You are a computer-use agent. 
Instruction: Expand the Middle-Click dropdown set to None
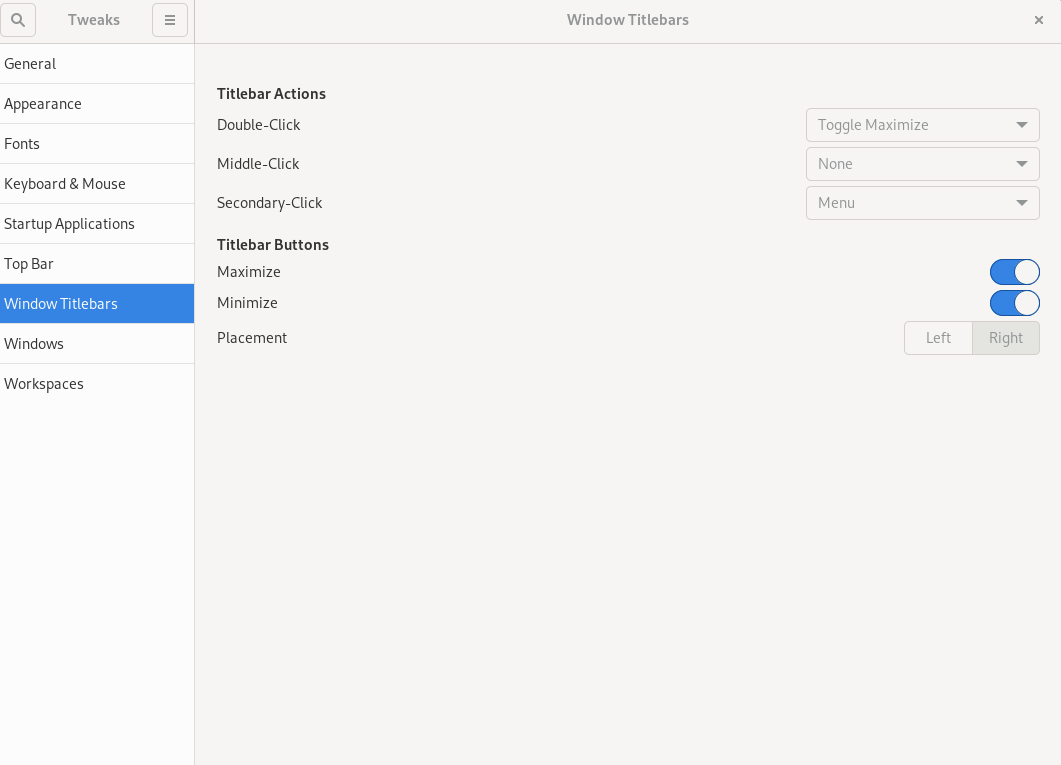(922, 164)
